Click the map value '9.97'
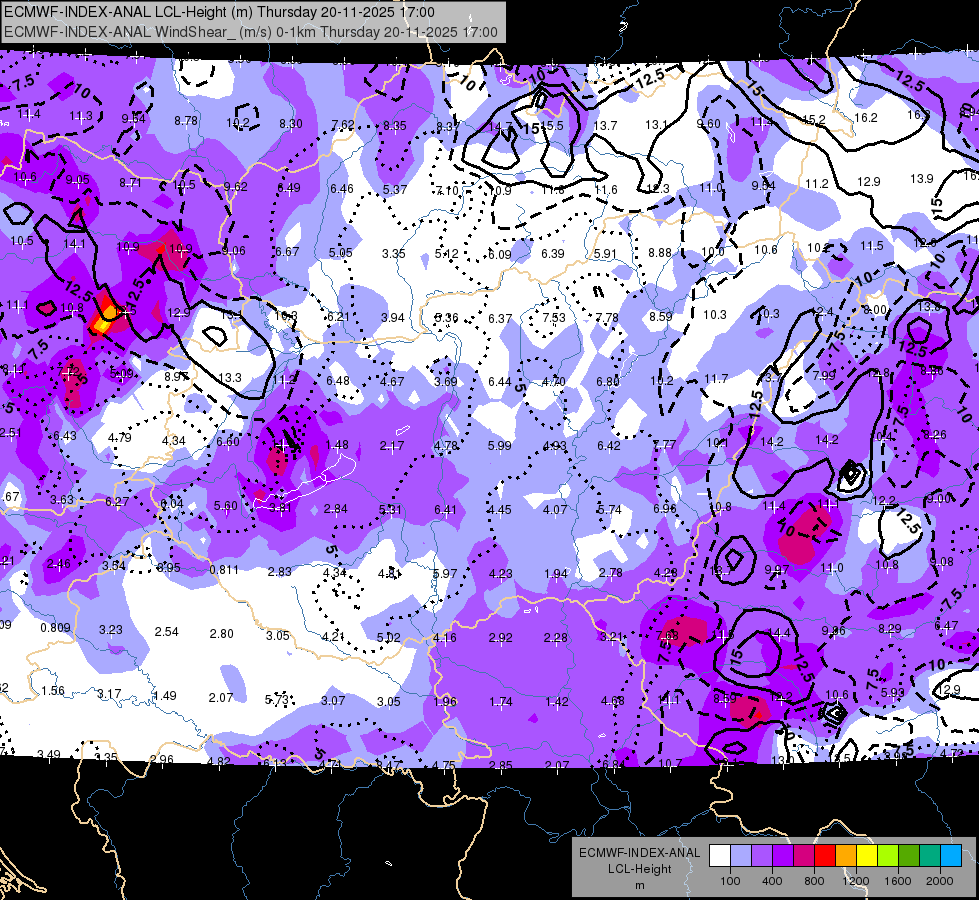 coord(777,570)
